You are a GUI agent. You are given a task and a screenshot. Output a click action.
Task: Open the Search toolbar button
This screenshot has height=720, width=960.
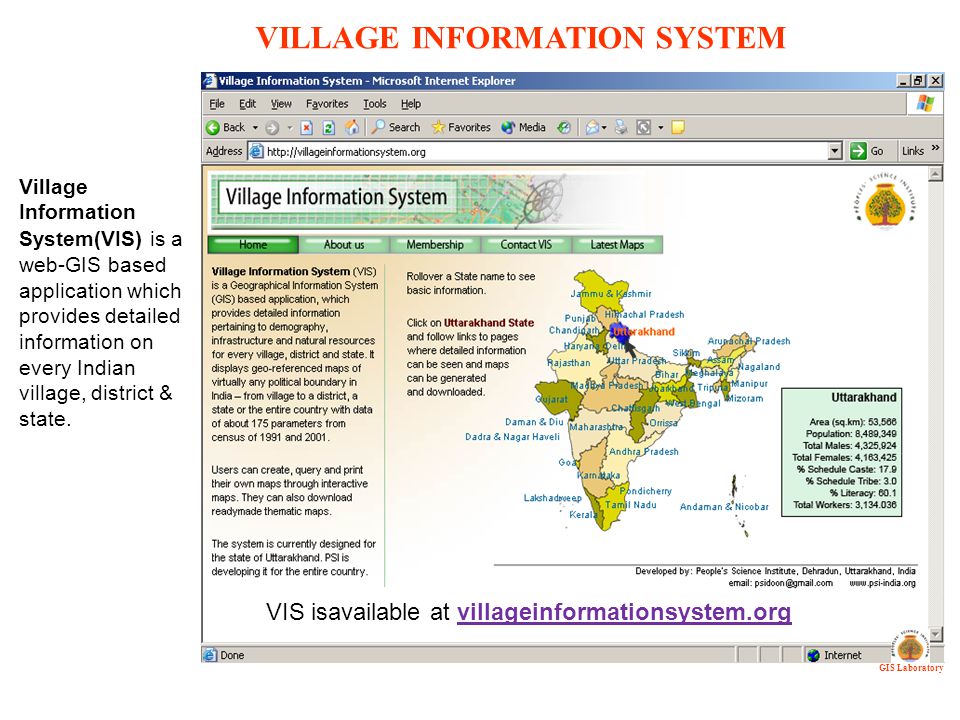tap(396, 127)
